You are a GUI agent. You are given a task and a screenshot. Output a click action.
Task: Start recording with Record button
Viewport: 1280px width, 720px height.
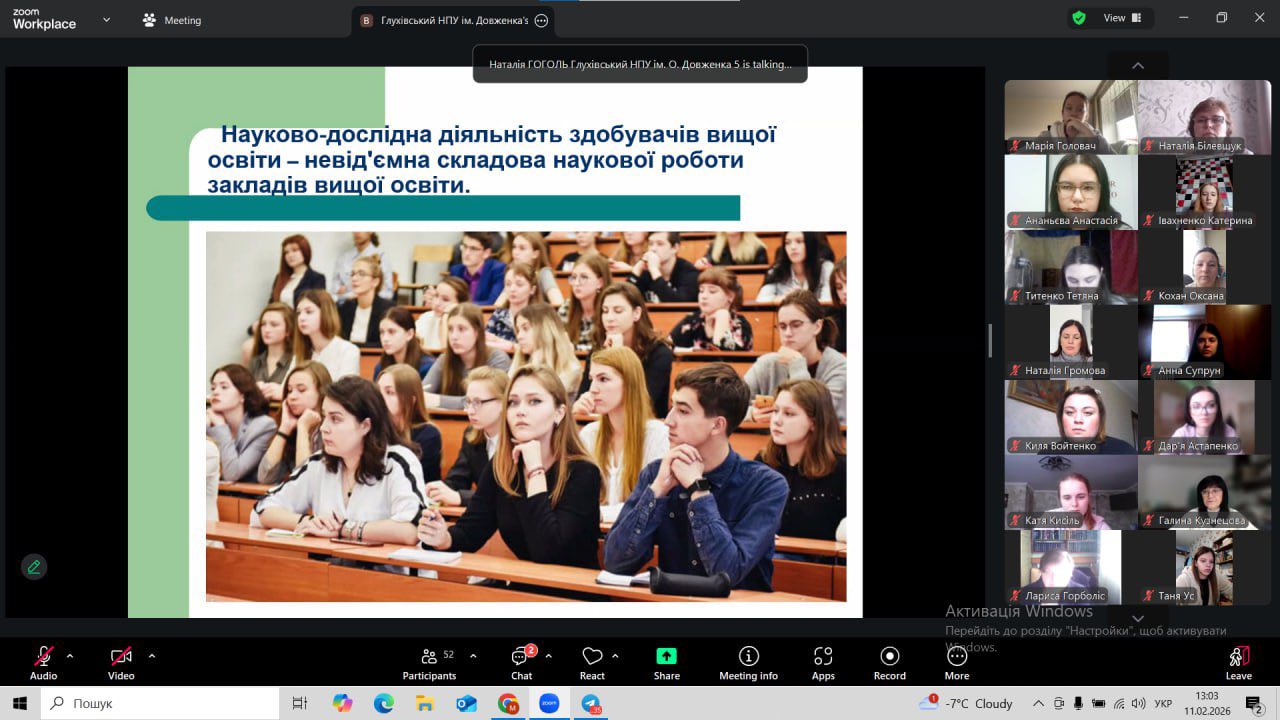coord(889,661)
